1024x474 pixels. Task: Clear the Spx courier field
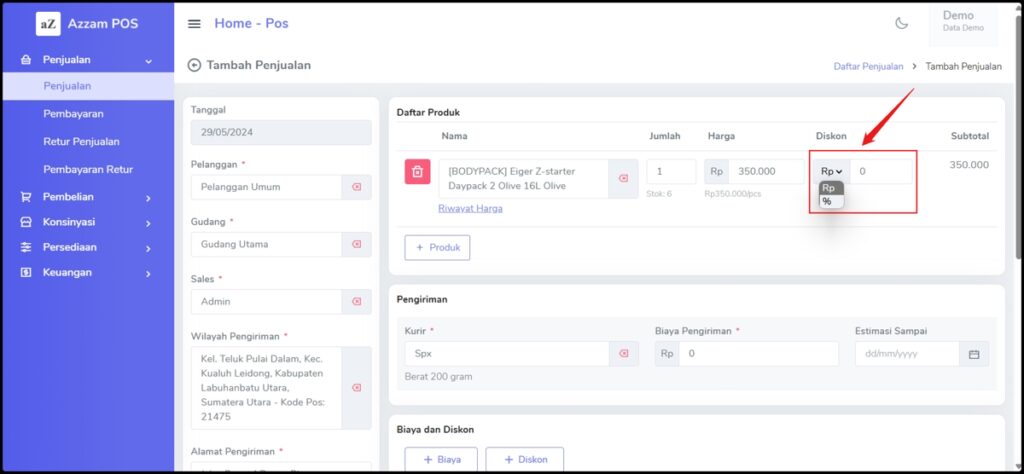click(x=623, y=353)
